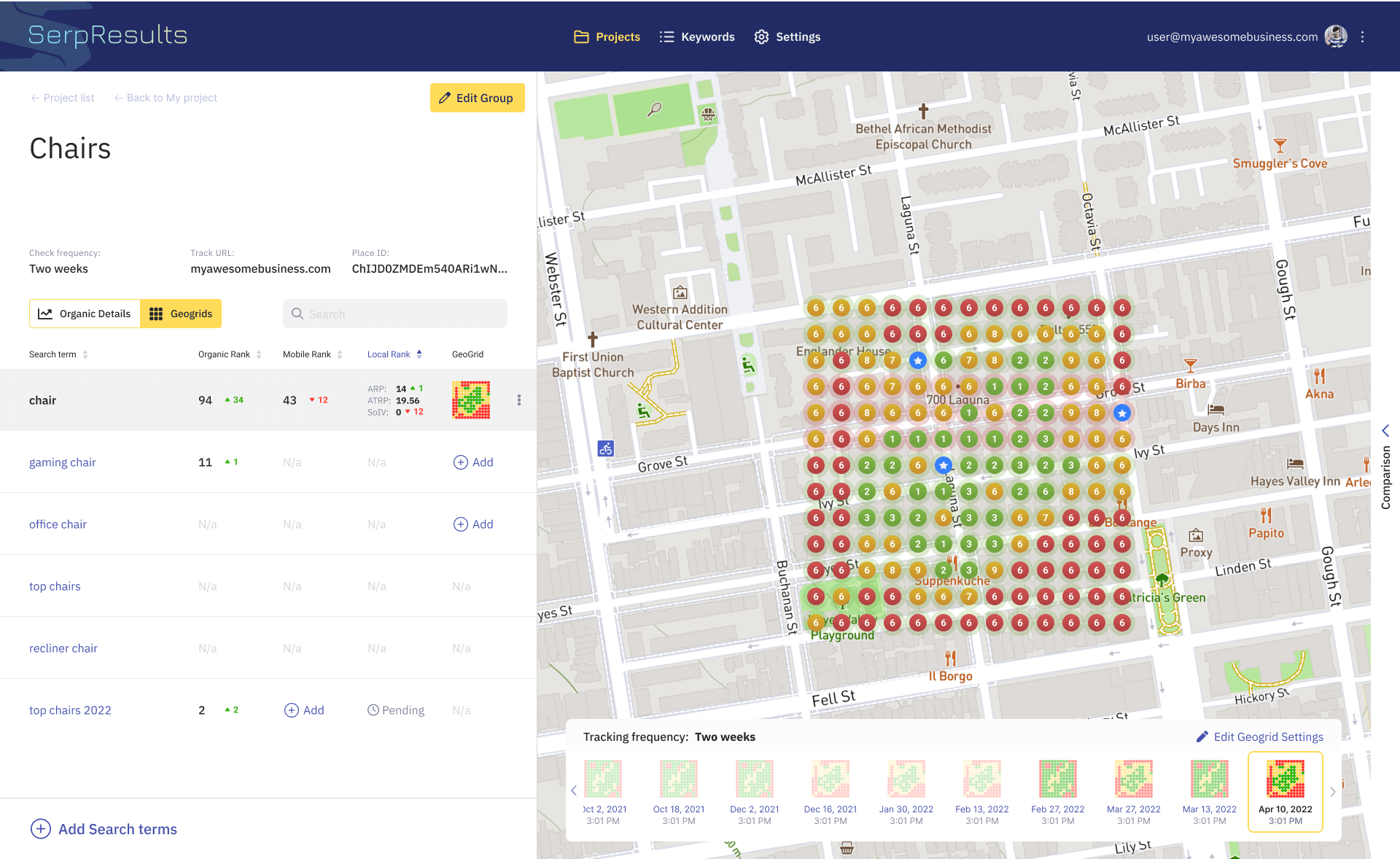The height and width of the screenshot is (859, 1400).
Task: Collapse the Comparison side panel
Action: 1386,431
